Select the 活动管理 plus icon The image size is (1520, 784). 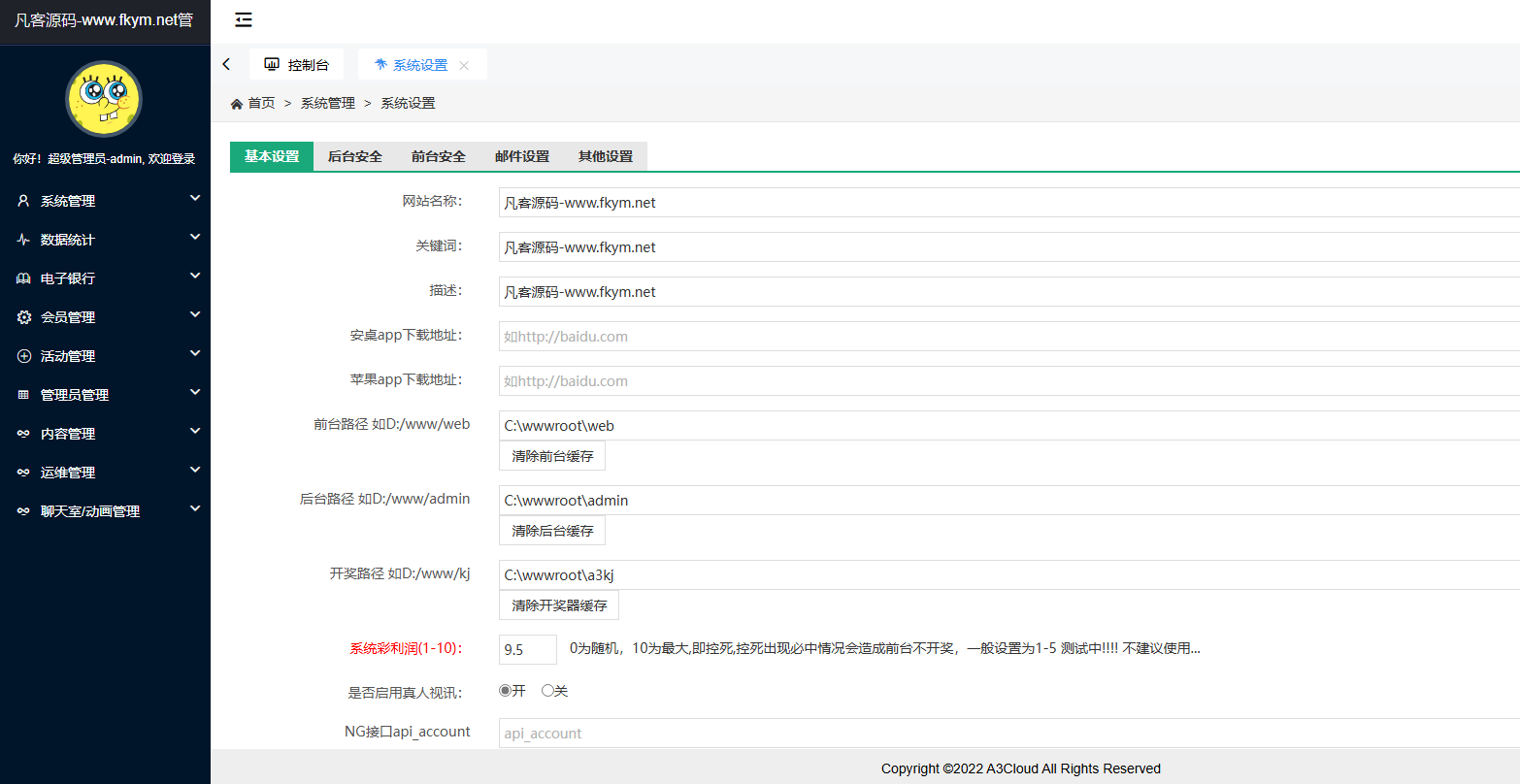coord(20,356)
